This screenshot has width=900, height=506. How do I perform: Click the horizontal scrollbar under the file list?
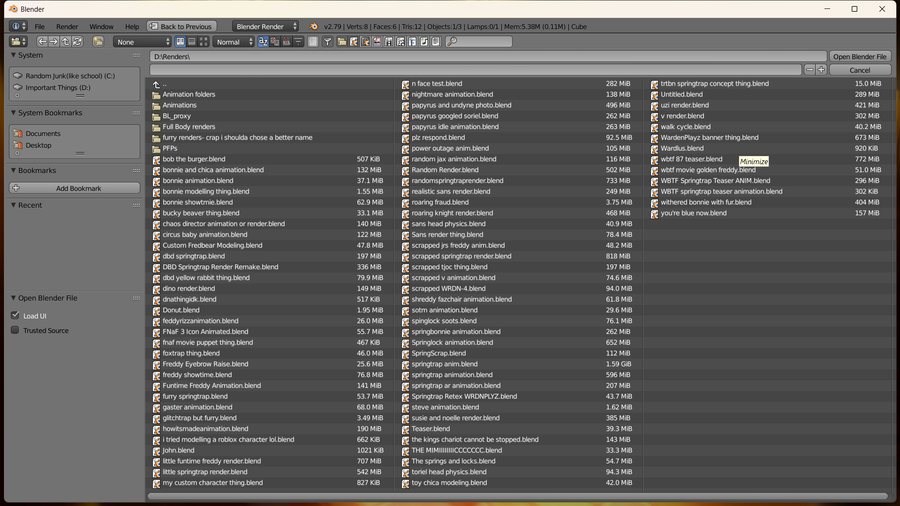[518, 496]
